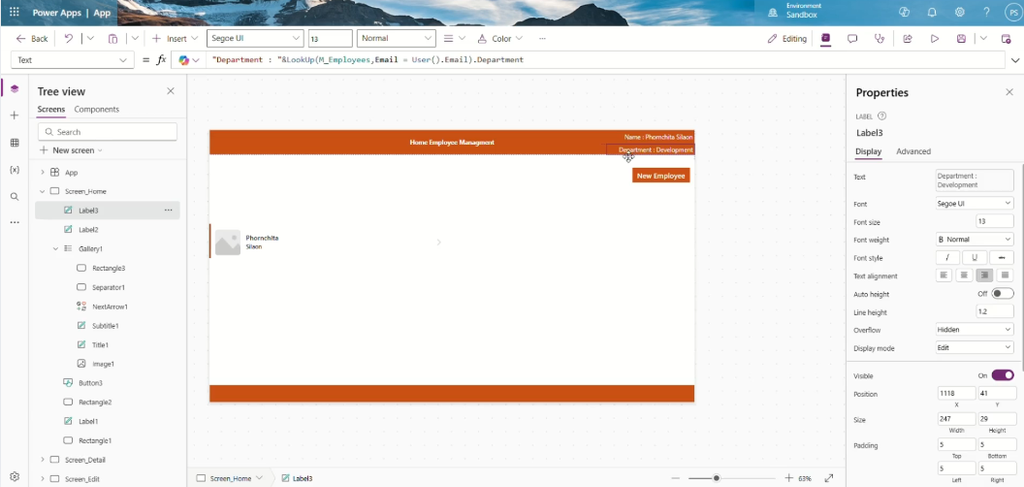Open the App checker stethoscope icon
Image resolution: width=1024 pixels, height=487 pixels.
(879, 39)
